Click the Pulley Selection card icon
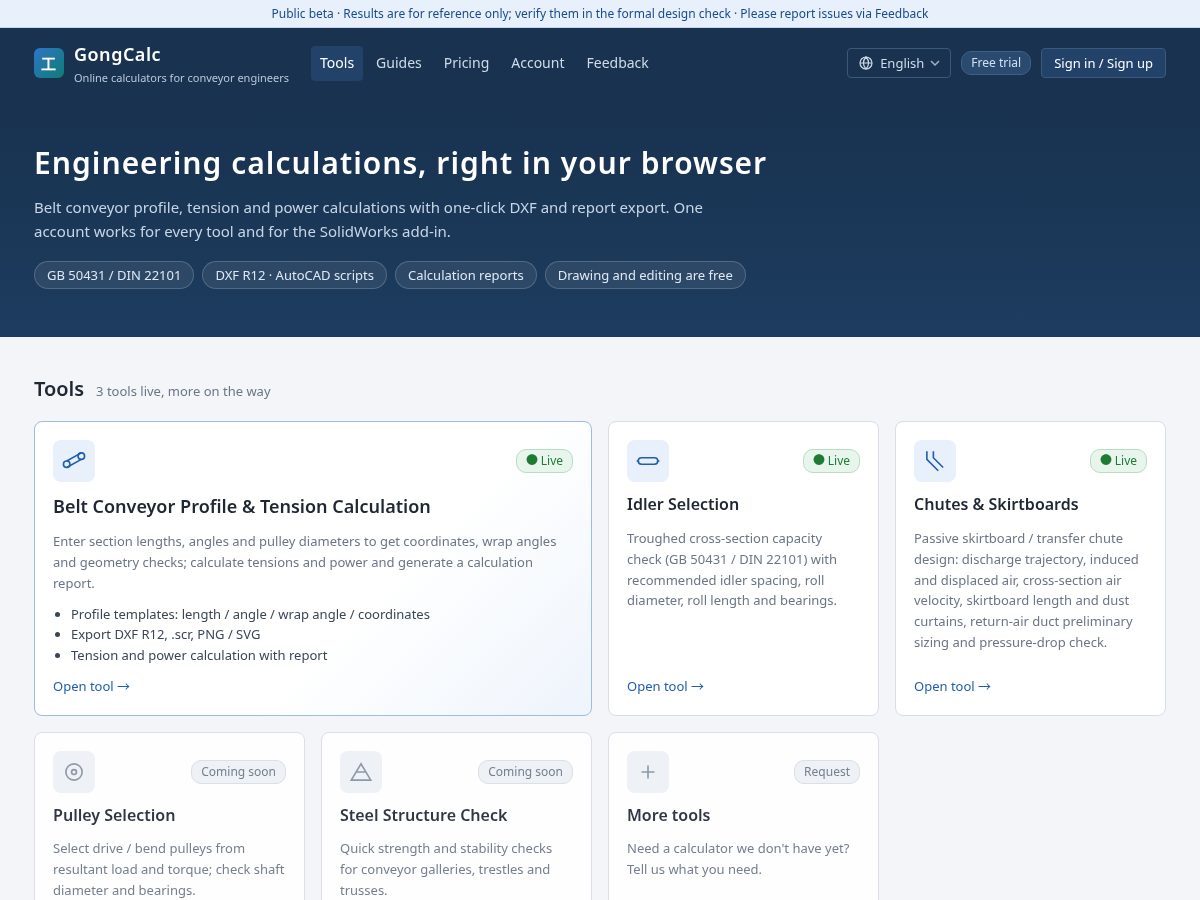1200x900 pixels. pyautogui.click(x=74, y=772)
